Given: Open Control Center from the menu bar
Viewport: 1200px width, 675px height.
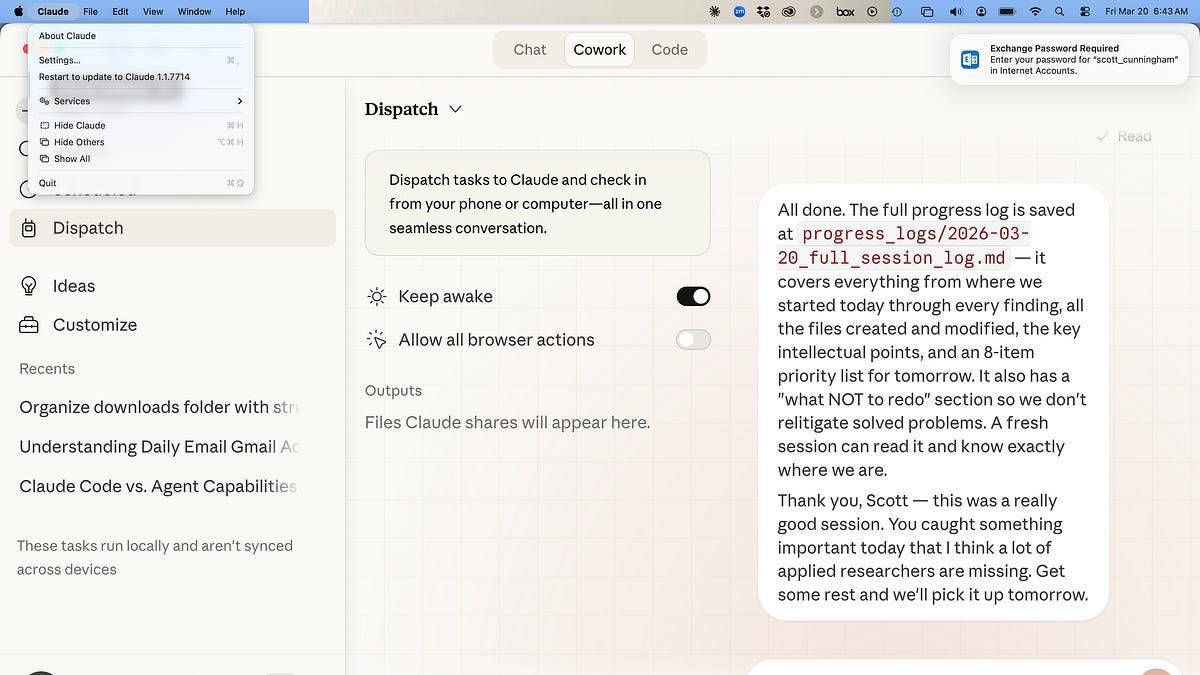Looking at the screenshot, I should tap(1084, 11).
